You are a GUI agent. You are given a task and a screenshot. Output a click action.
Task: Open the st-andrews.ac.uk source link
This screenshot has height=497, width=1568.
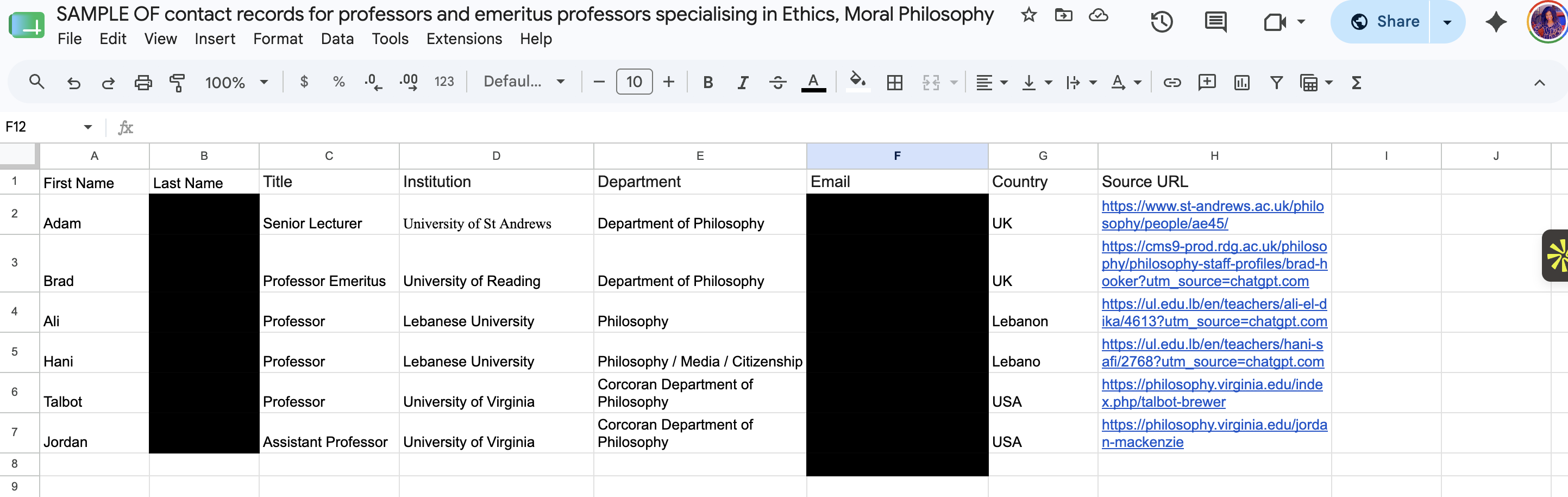1212,214
